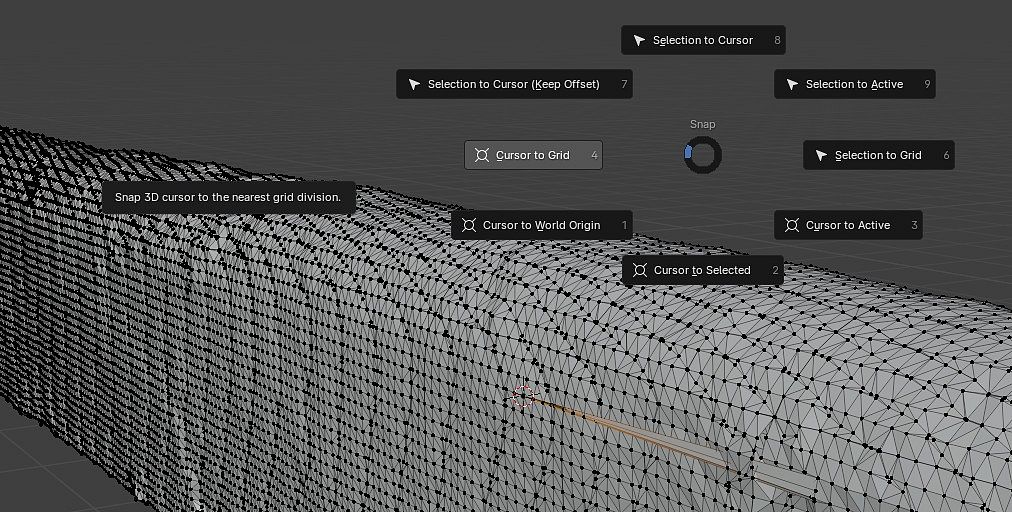Image resolution: width=1012 pixels, height=512 pixels.
Task: Click the shortcut number 8 on Selection to Cursor
Action: pyautogui.click(x=777, y=41)
